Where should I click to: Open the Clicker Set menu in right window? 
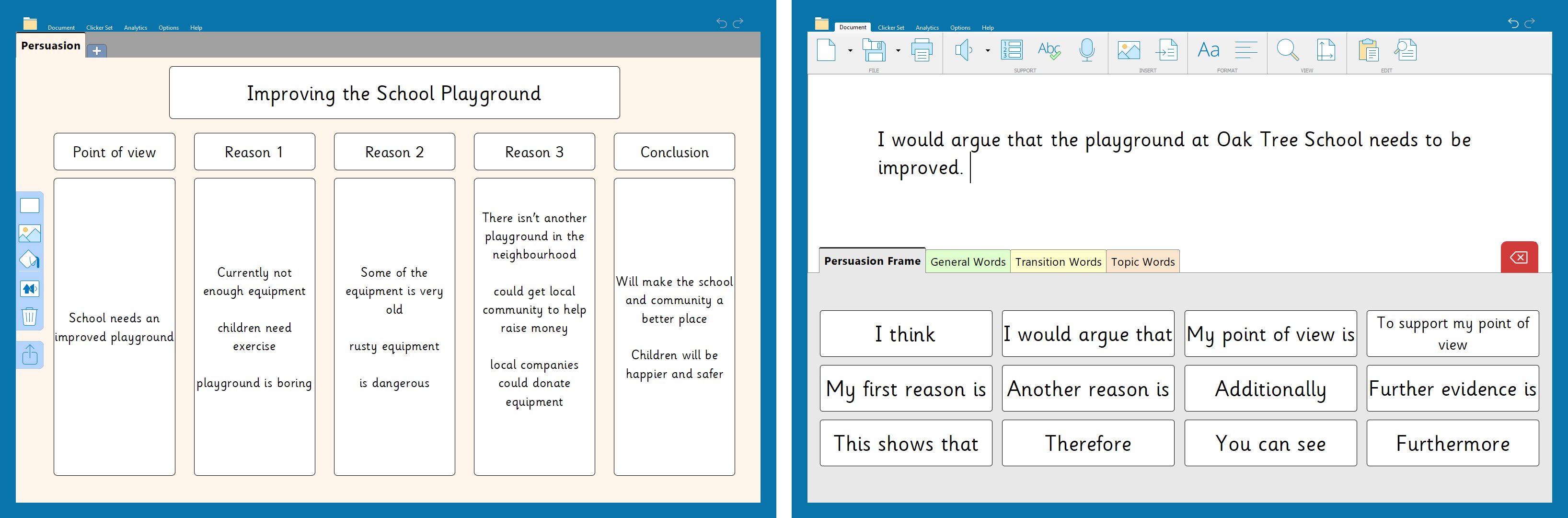point(890,27)
